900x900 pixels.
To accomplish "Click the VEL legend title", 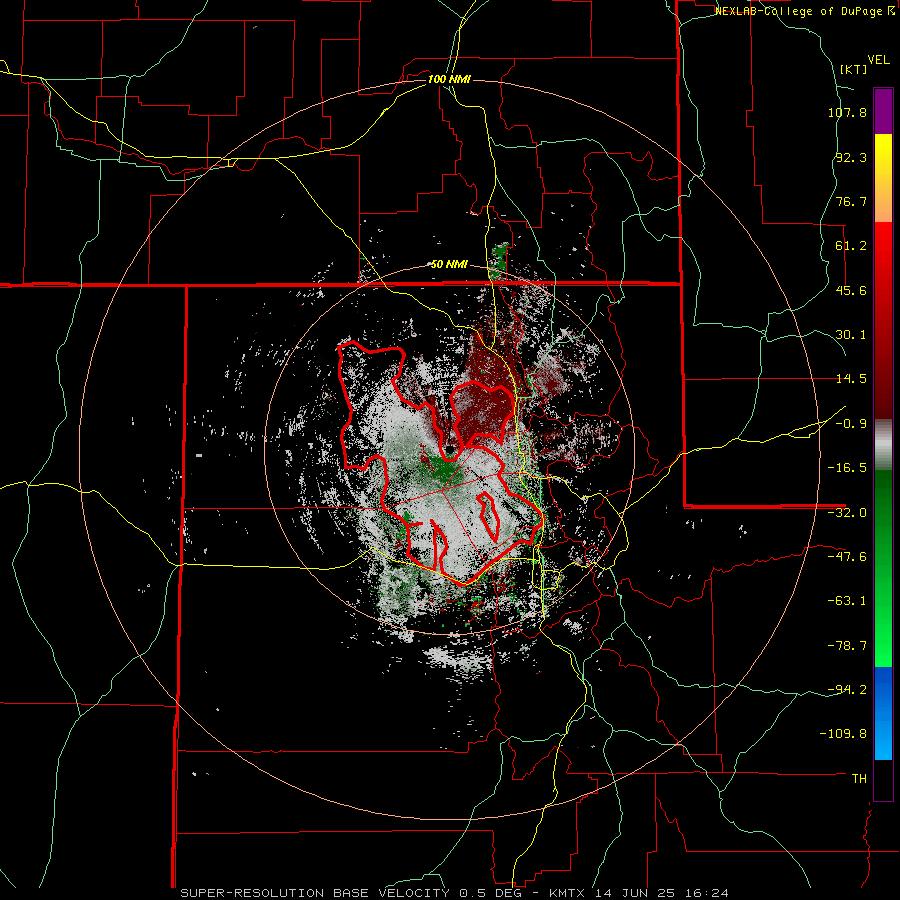I will [878, 60].
